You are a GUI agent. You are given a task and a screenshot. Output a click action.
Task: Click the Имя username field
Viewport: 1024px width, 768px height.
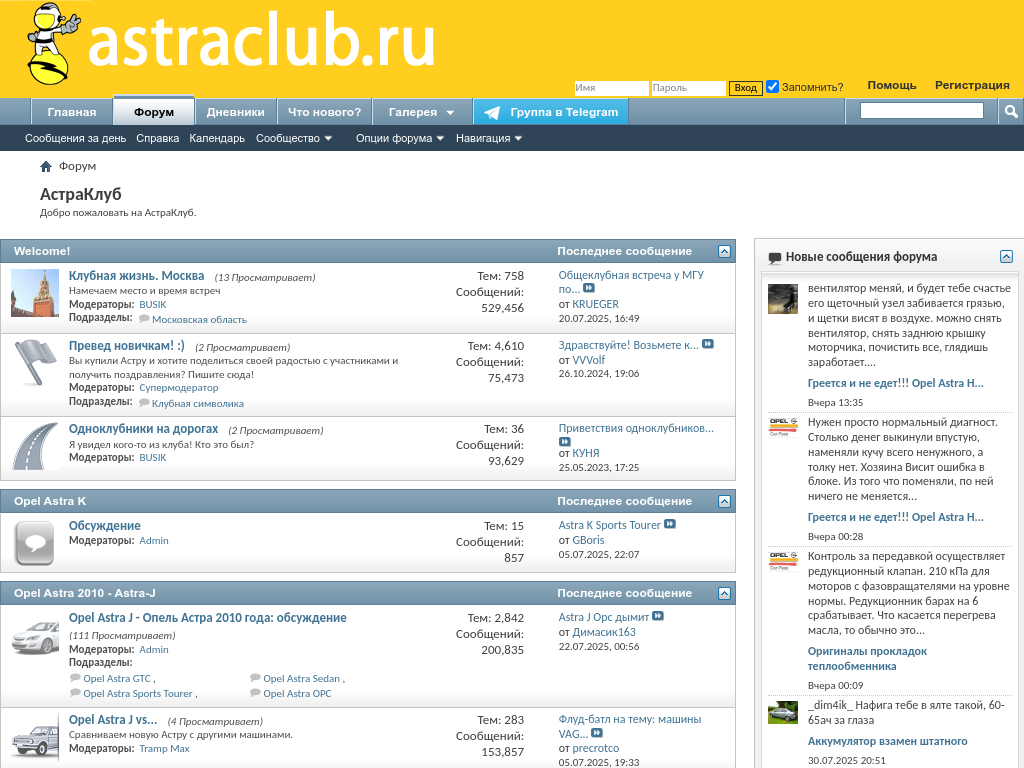(x=611, y=88)
